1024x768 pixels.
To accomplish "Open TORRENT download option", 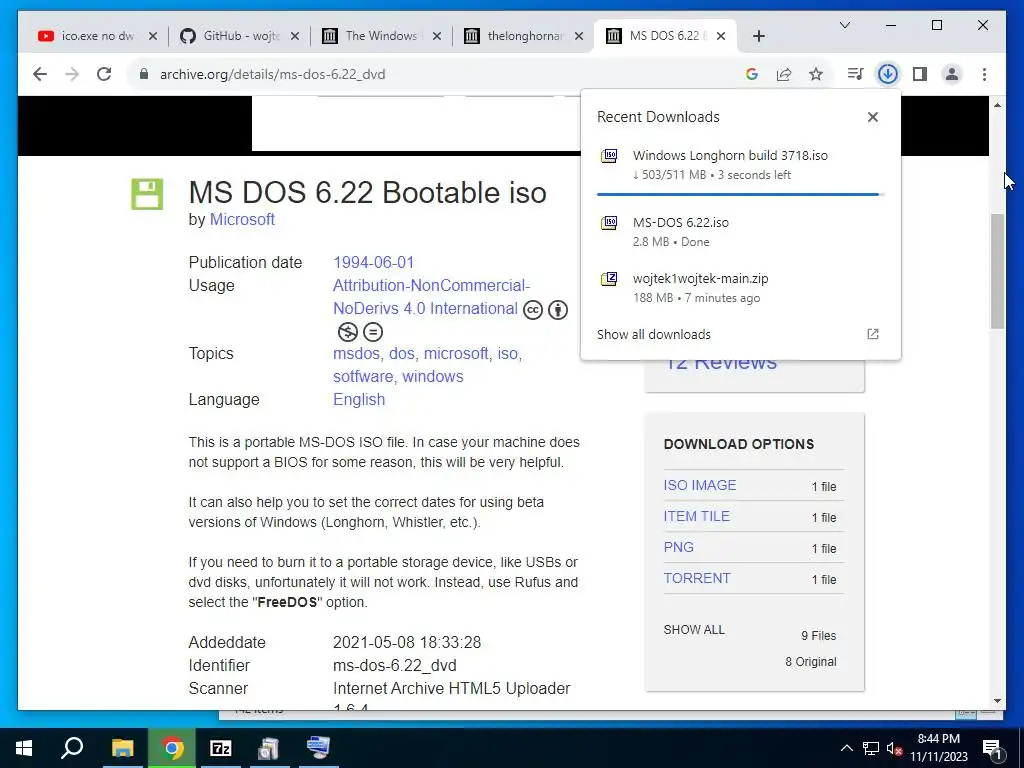I will [x=697, y=578].
